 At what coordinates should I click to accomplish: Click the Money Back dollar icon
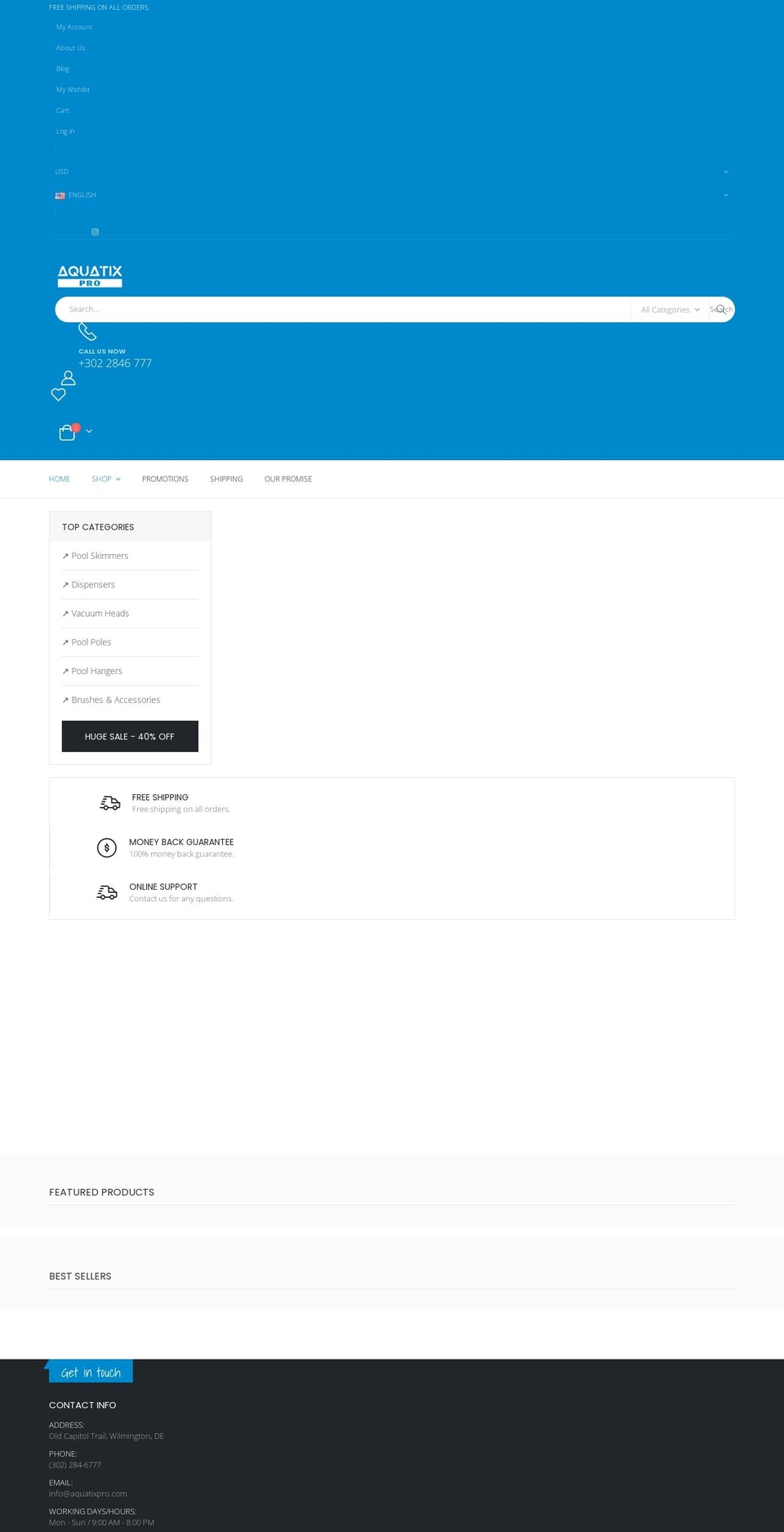click(107, 848)
